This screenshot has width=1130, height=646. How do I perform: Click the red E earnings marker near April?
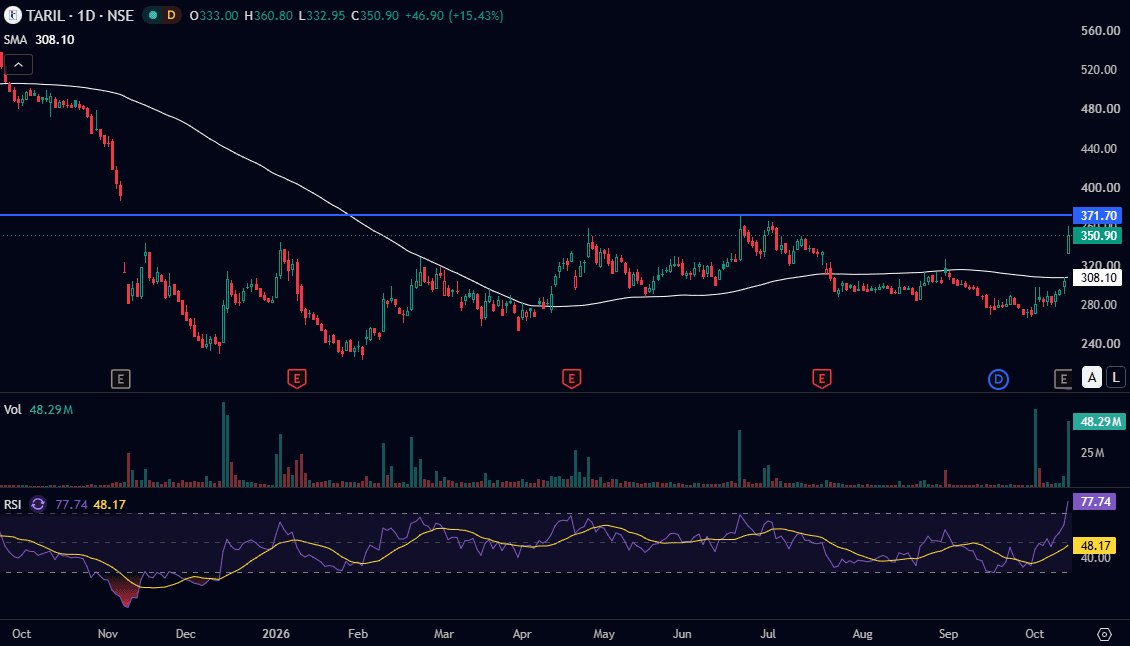571,379
